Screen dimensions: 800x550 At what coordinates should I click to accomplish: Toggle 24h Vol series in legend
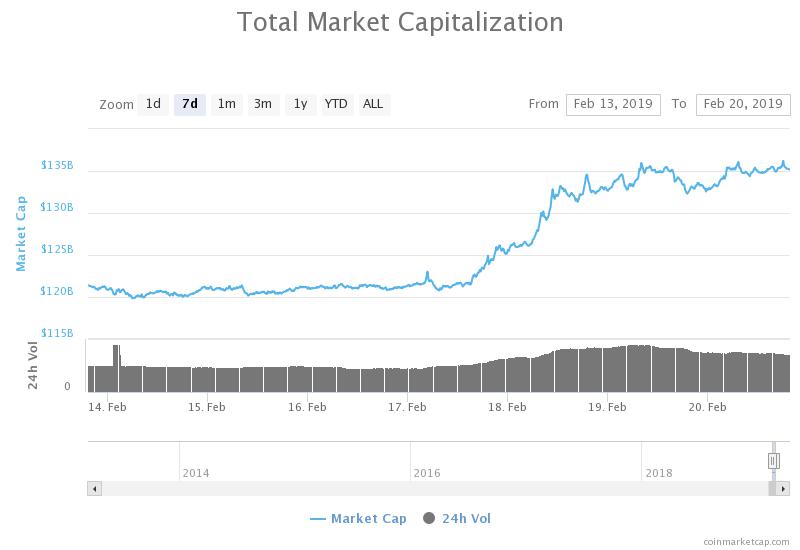(x=466, y=519)
